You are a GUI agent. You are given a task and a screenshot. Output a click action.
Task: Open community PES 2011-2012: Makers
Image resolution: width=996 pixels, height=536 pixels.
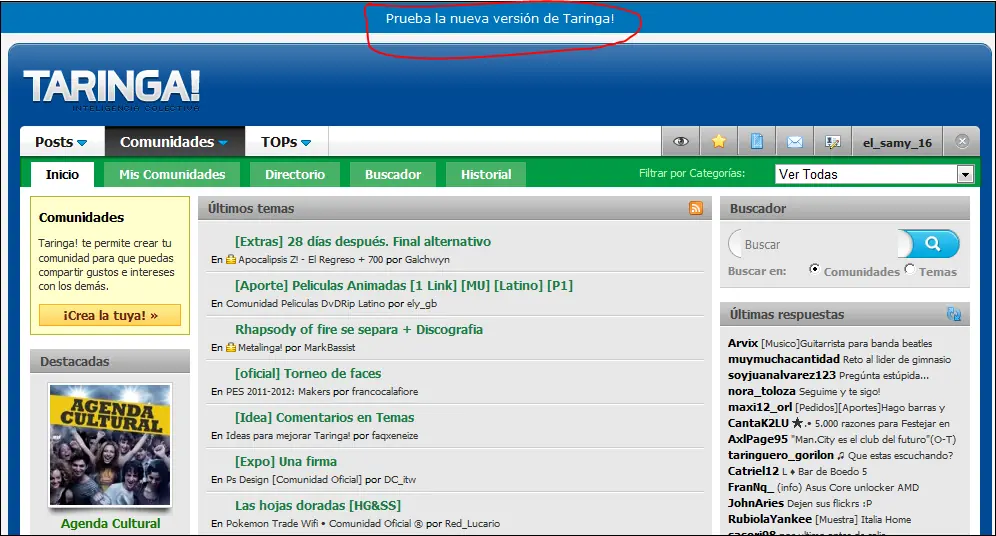pos(278,391)
